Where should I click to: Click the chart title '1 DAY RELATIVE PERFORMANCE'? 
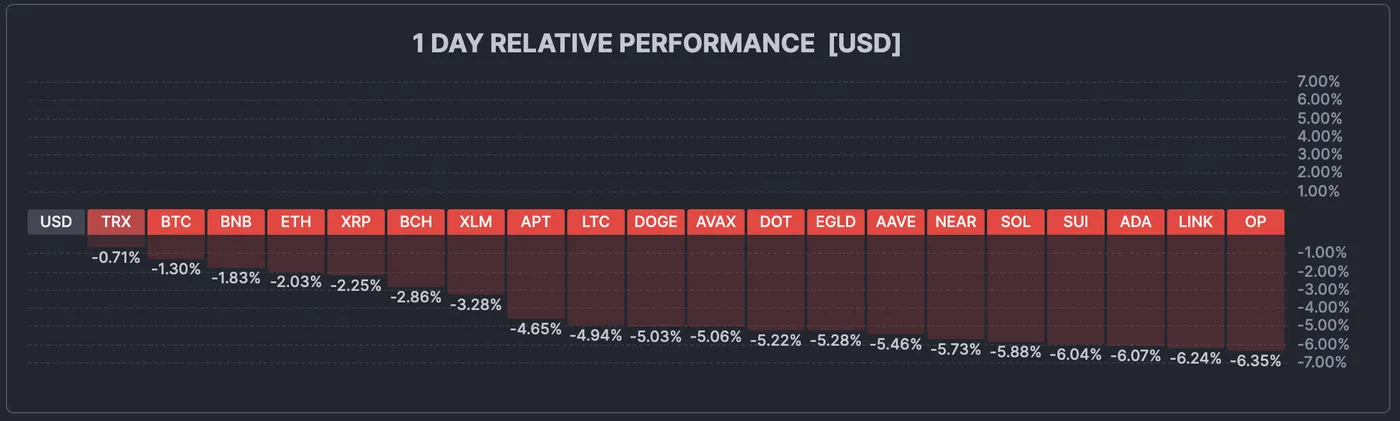click(x=614, y=44)
